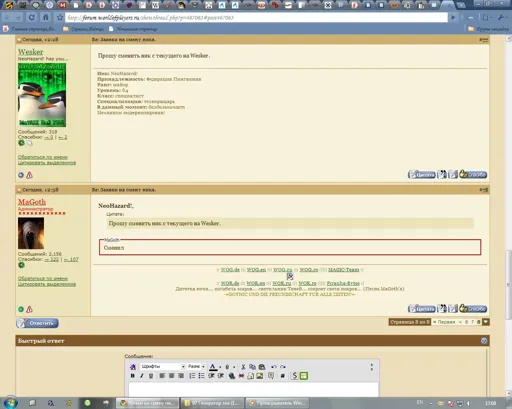Toggle multi-quote on MaGoth's post
Screen dimensions: 512x409
[442, 309]
